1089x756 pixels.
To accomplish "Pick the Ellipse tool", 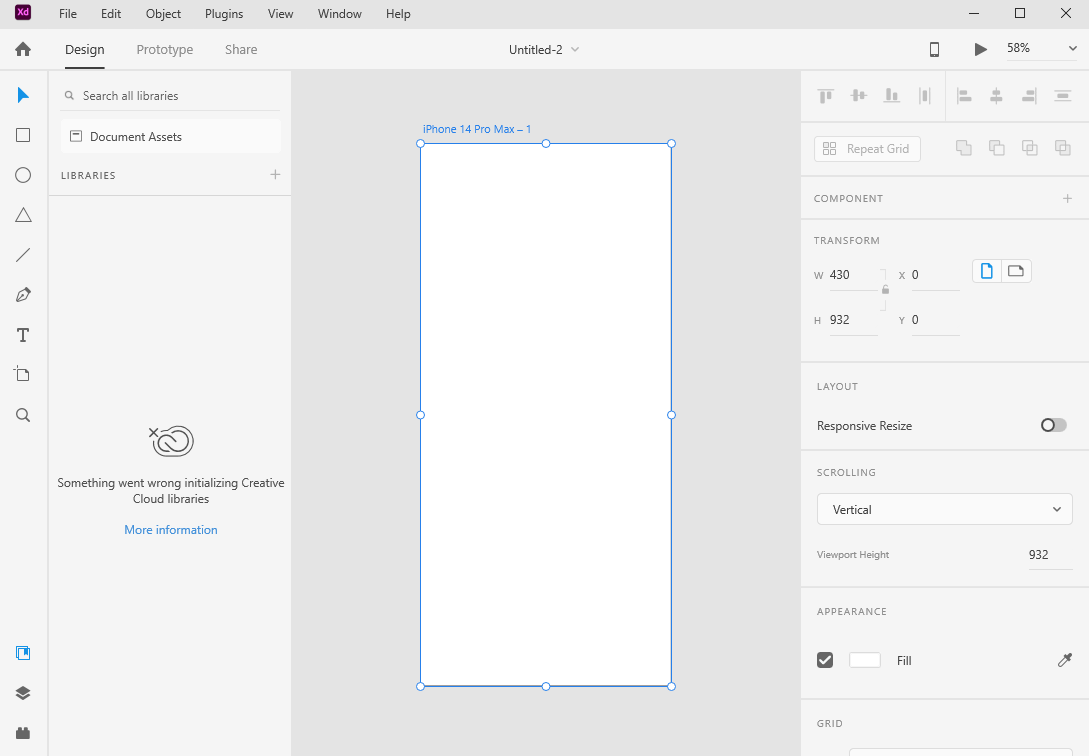I will pyautogui.click(x=23, y=175).
